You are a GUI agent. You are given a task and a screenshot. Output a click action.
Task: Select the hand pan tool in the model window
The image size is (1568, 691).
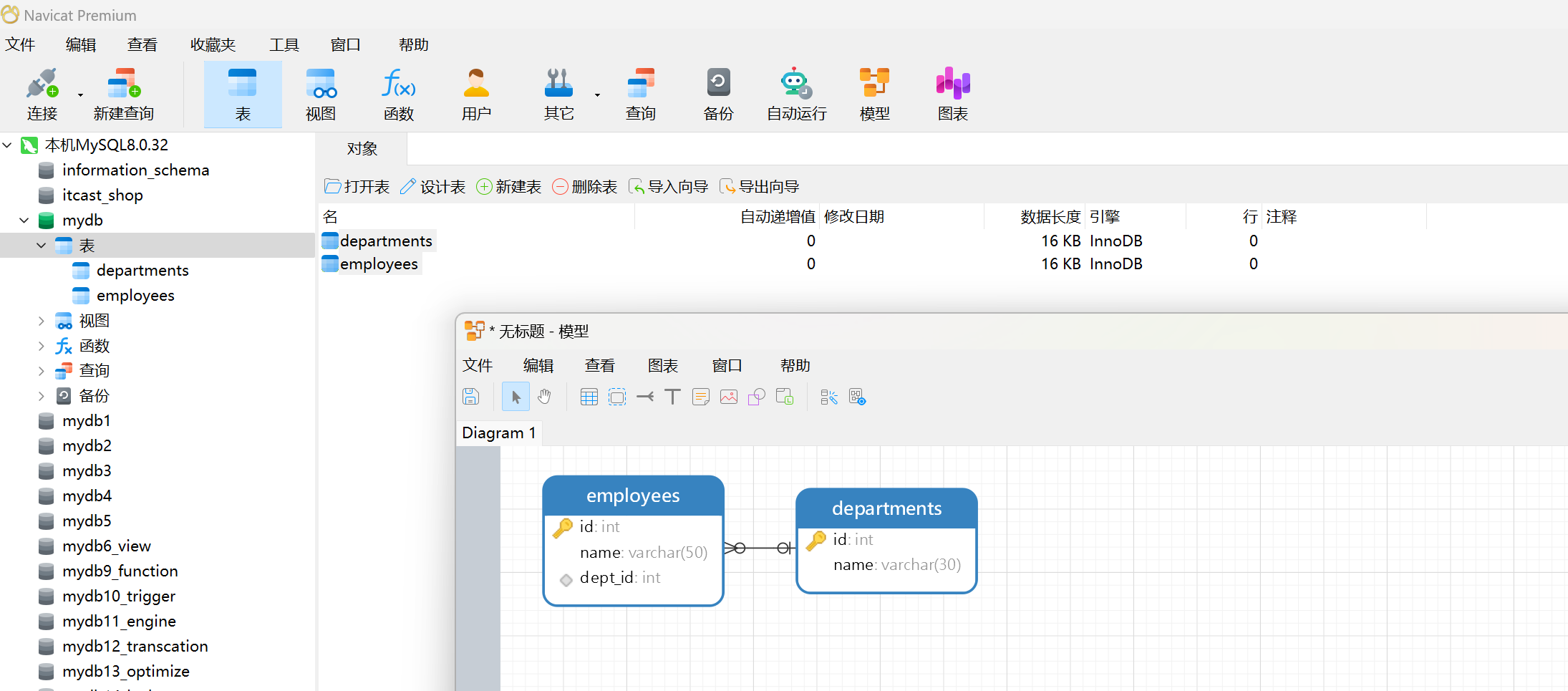[x=544, y=396]
